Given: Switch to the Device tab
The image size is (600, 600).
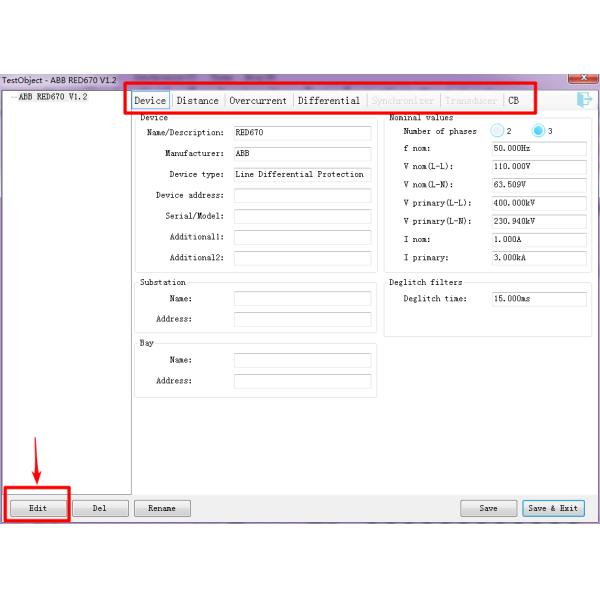Looking at the screenshot, I should [x=150, y=101].
